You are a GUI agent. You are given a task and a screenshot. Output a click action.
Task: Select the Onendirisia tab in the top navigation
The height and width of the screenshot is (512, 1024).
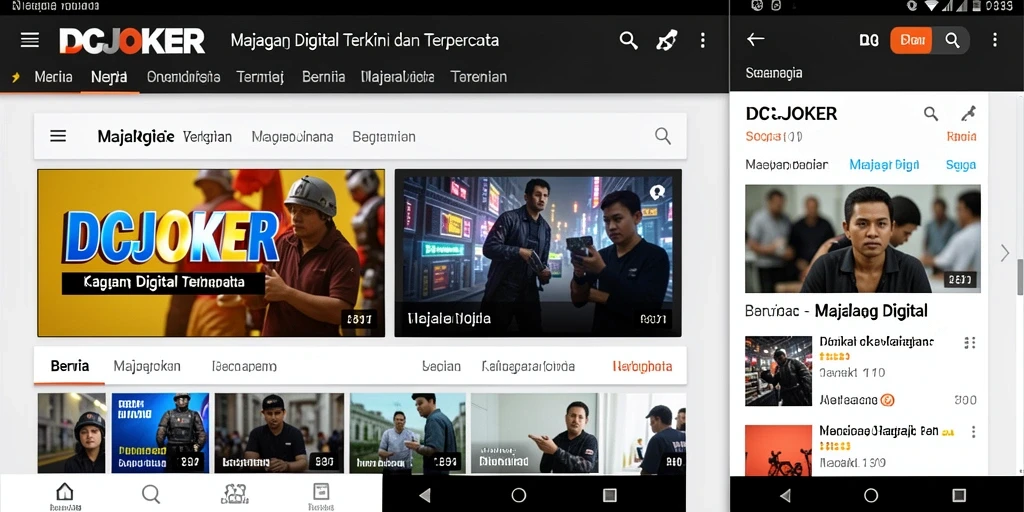click(x=184, y=77)
